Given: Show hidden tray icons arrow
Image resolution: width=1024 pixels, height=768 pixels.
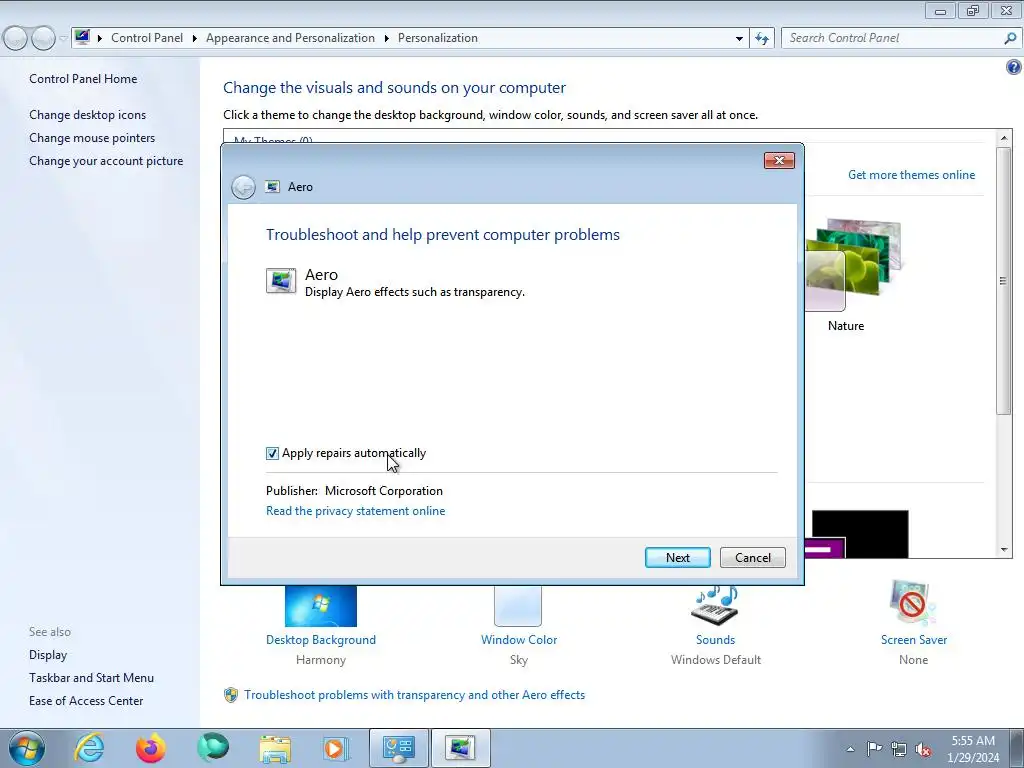Looking at the screenshot, I should (x=850, y=749).
